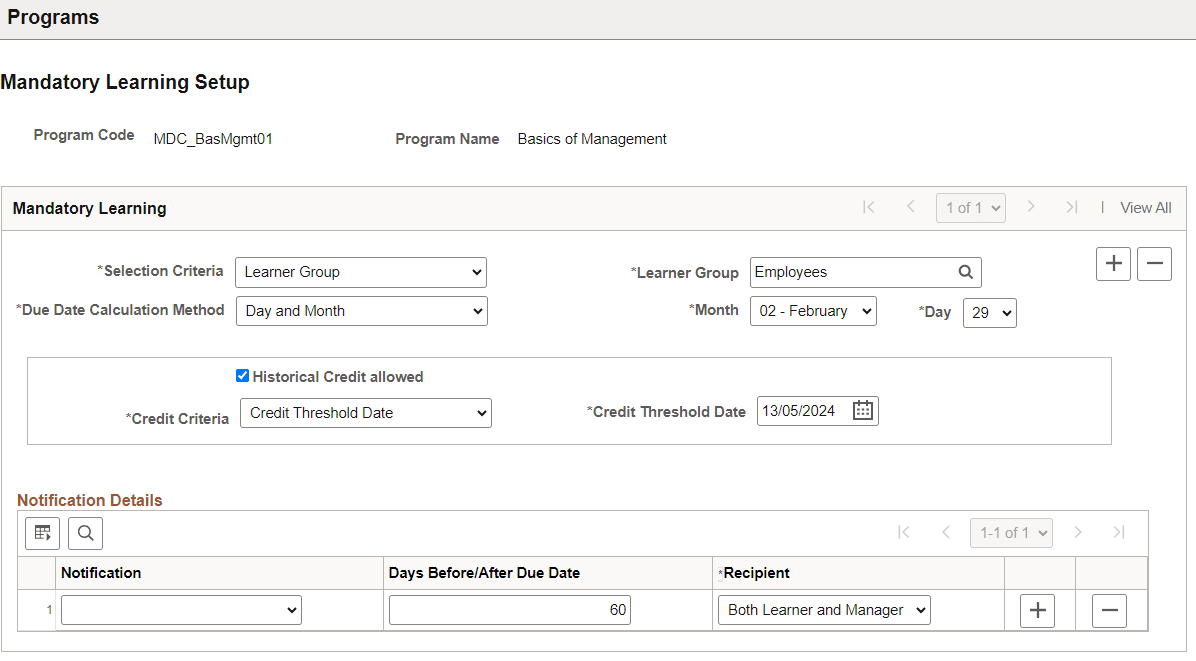
Task: Change the Recipient dropdown value
Action: coord(824,610)
